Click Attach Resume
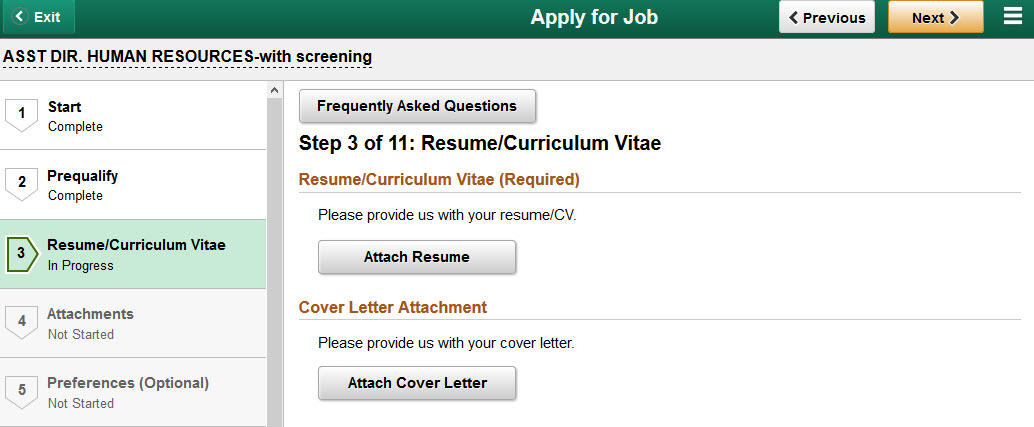The image size is (1034, 427). (417, 257)
